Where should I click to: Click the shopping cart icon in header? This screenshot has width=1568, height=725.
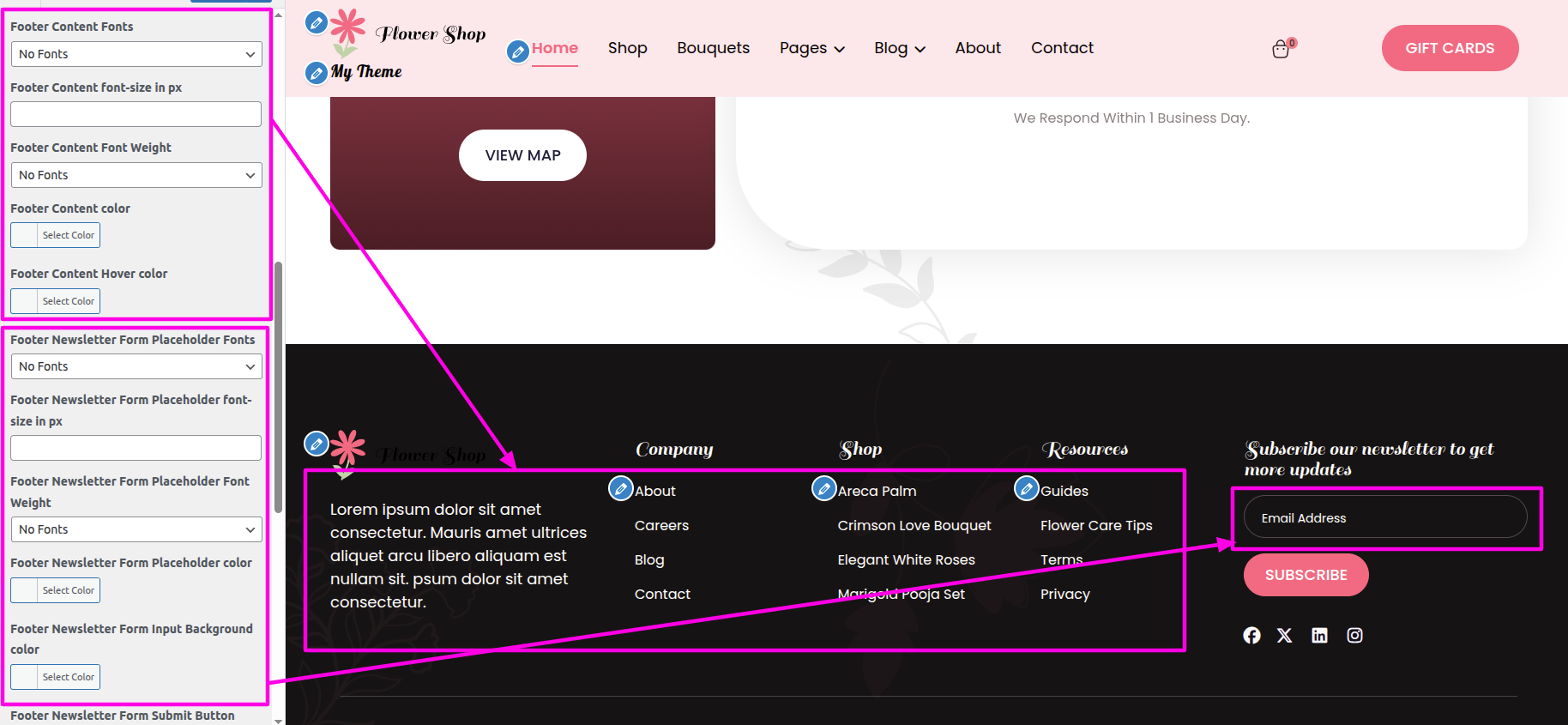1281,49
